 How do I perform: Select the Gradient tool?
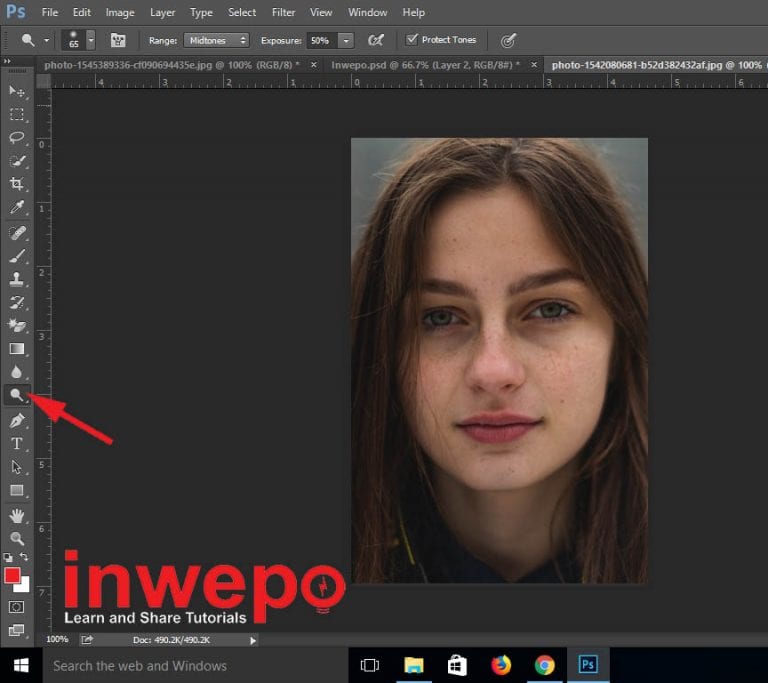[17, 348]
